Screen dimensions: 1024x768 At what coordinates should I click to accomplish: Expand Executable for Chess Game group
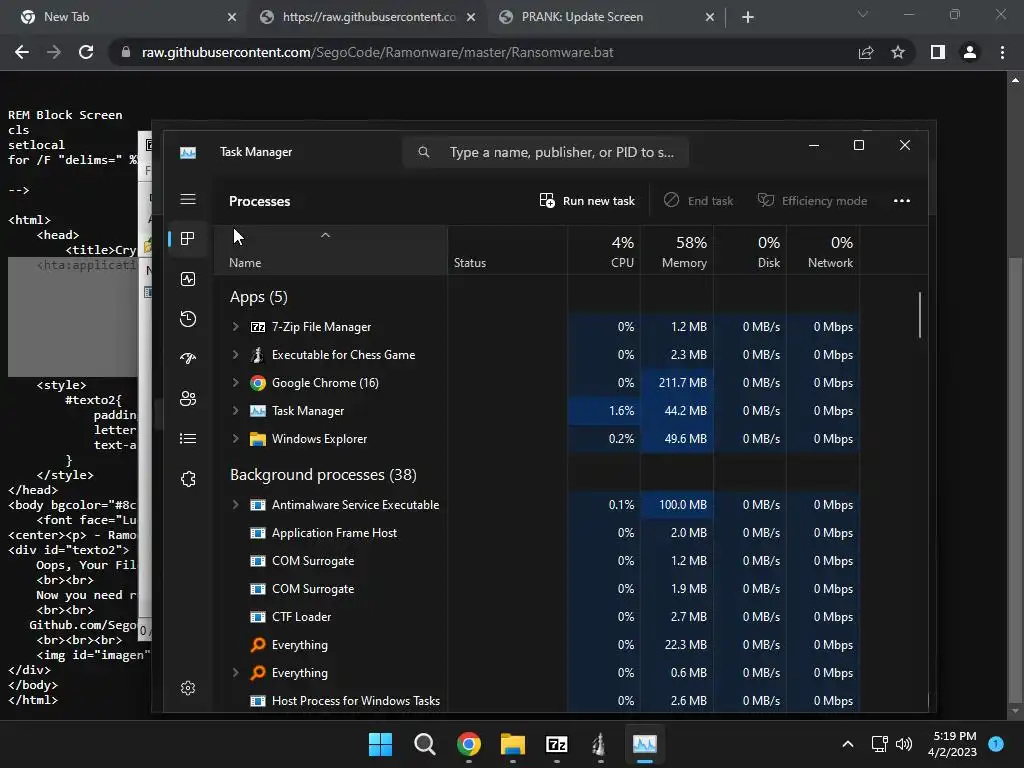[x=236, y=355]
